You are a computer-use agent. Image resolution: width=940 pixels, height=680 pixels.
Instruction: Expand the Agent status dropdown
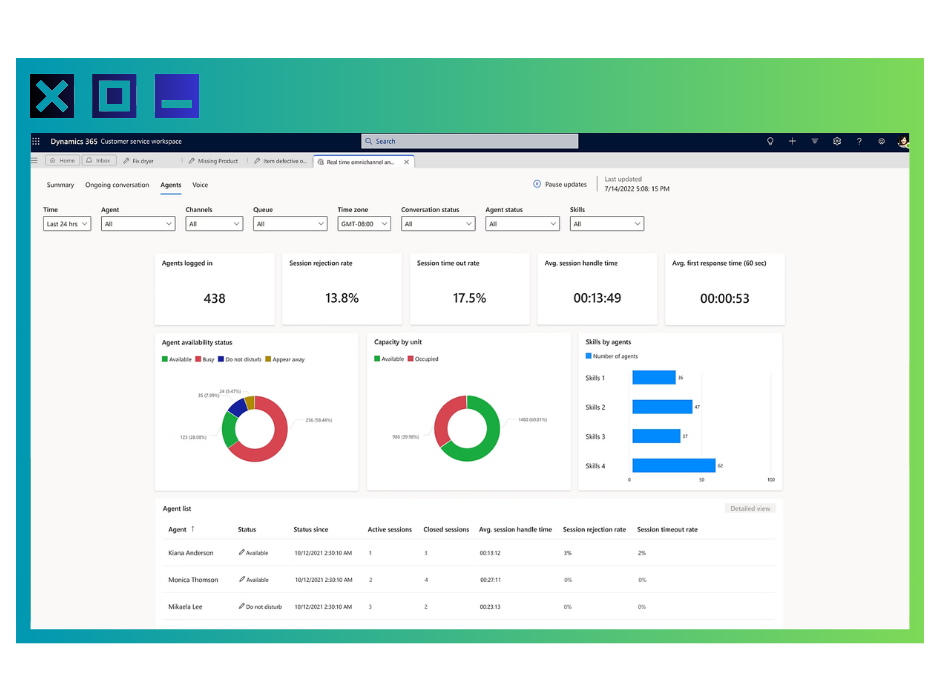(x=520, y=224)
